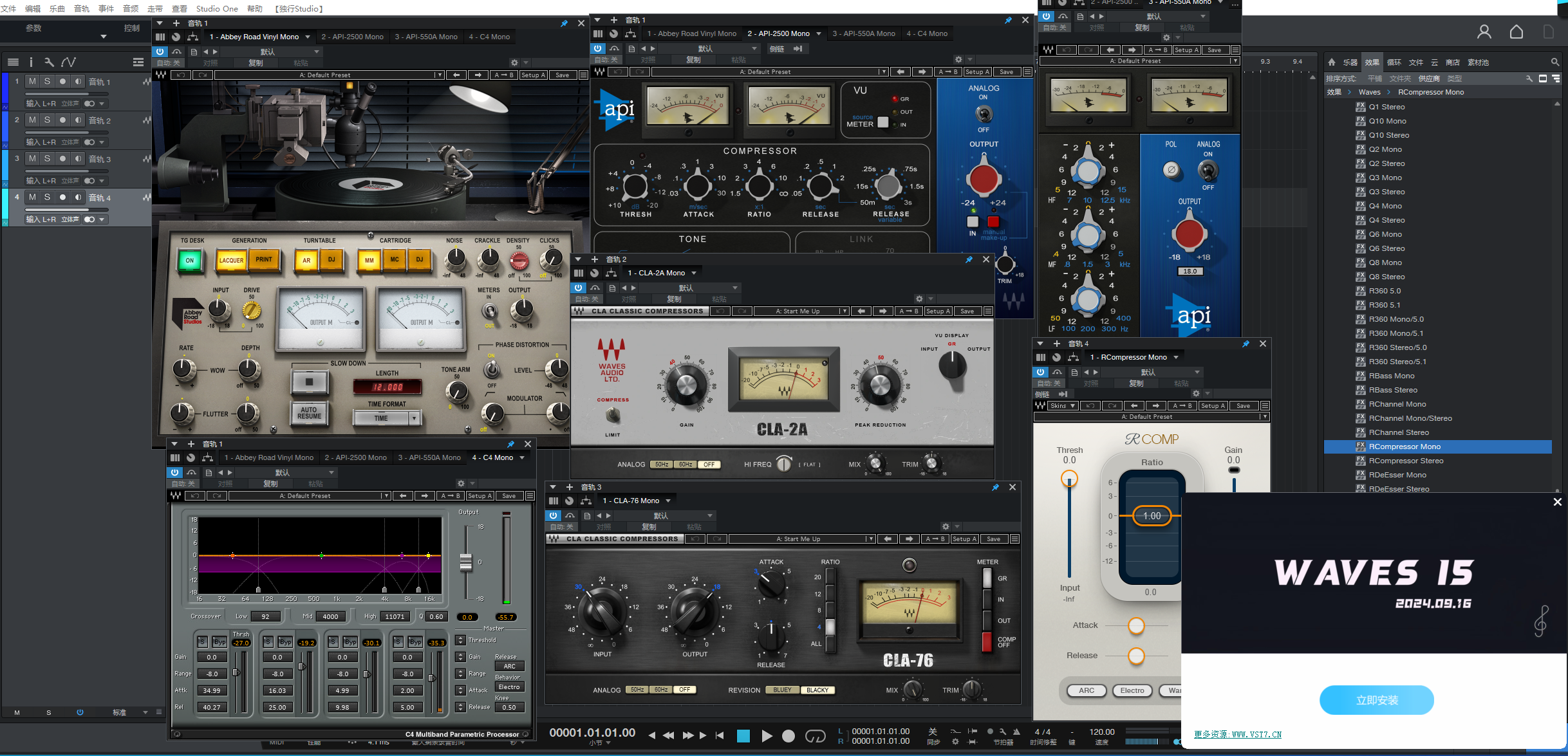1568x756 pixels.
Task: Select the BLACKY revision on the CLA-76
Action: tap(817, 690)
